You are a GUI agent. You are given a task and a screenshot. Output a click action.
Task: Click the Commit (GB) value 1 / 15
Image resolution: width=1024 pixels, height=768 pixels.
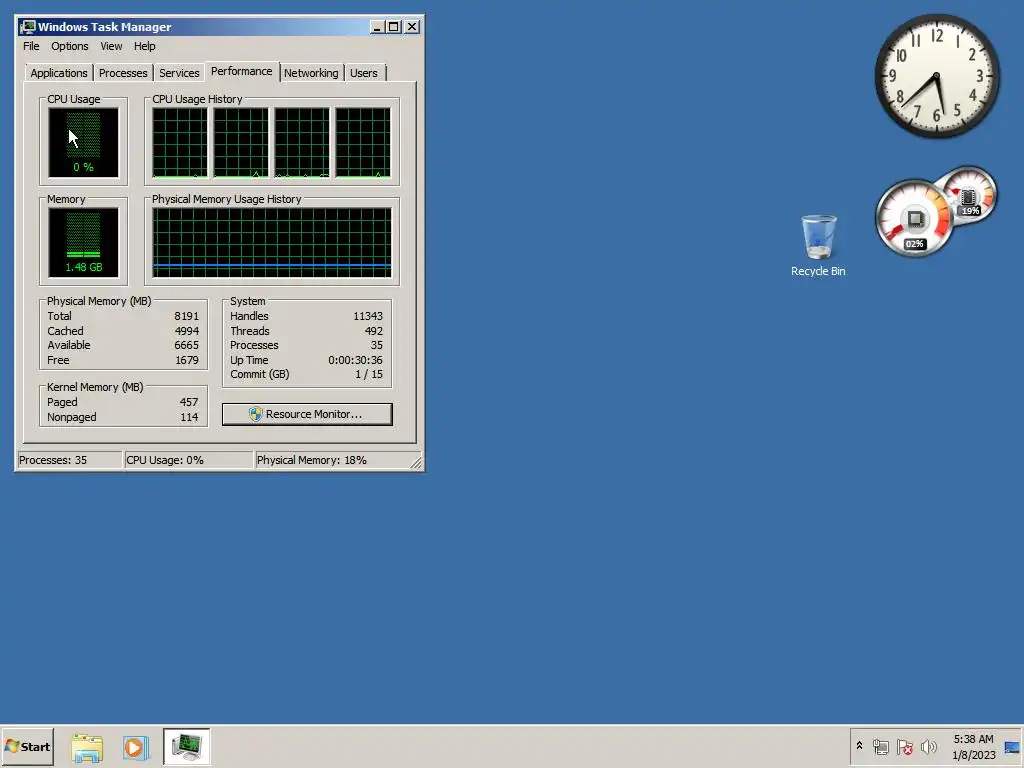(x=369, y=375)
